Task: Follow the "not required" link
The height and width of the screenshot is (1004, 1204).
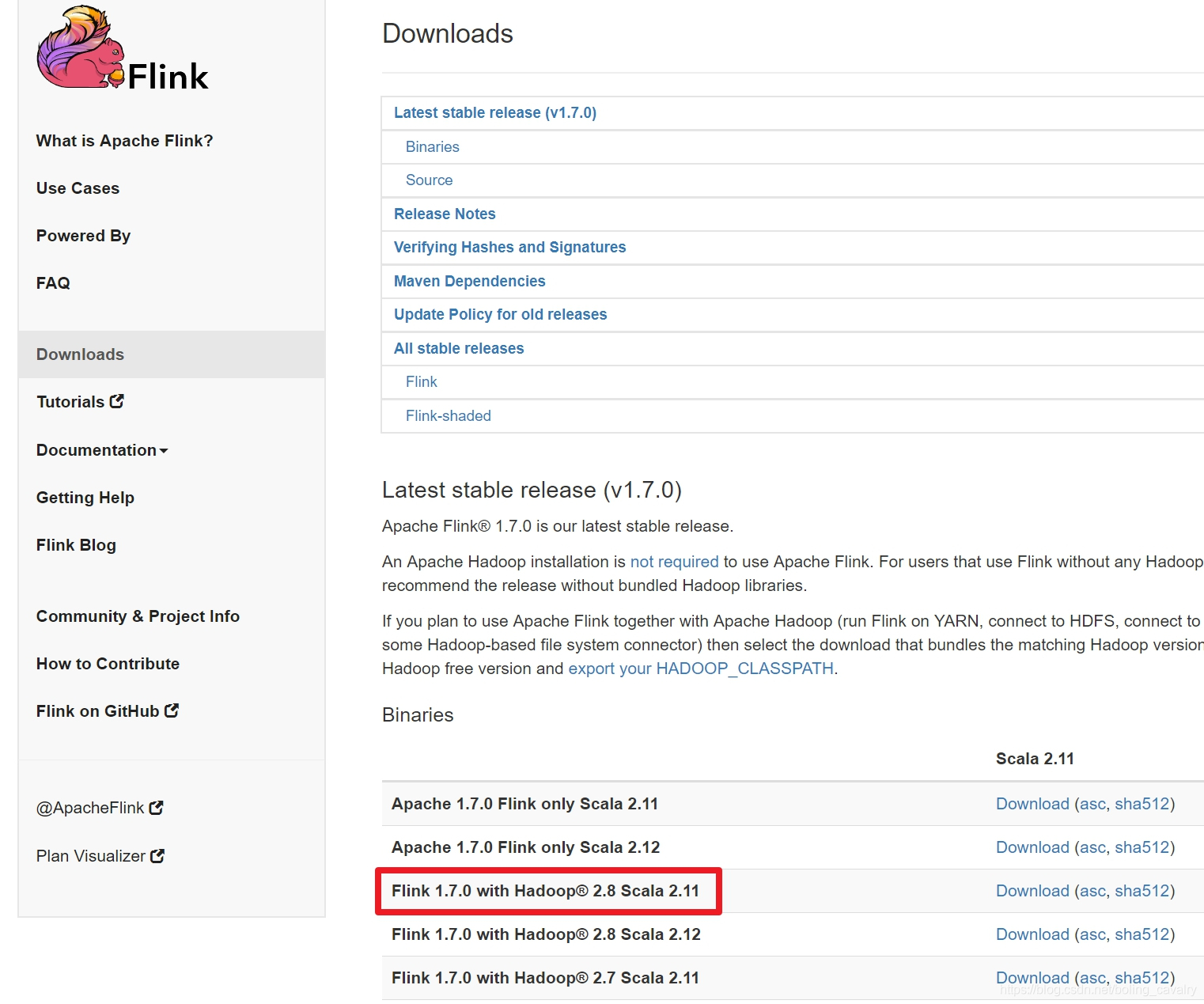Action: (x=674, y=562)
